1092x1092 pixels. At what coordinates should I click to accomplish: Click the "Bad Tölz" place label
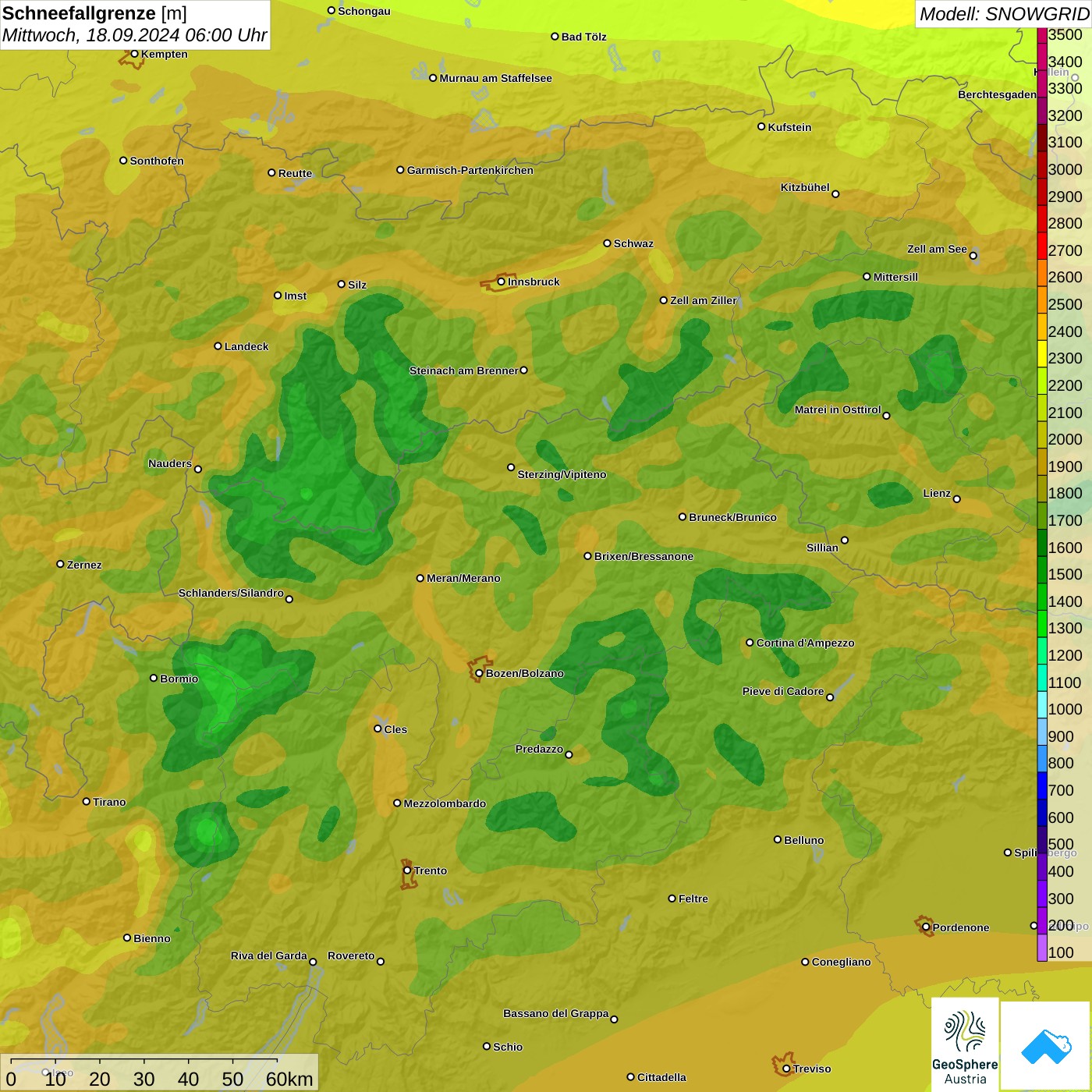click(583, 37)
